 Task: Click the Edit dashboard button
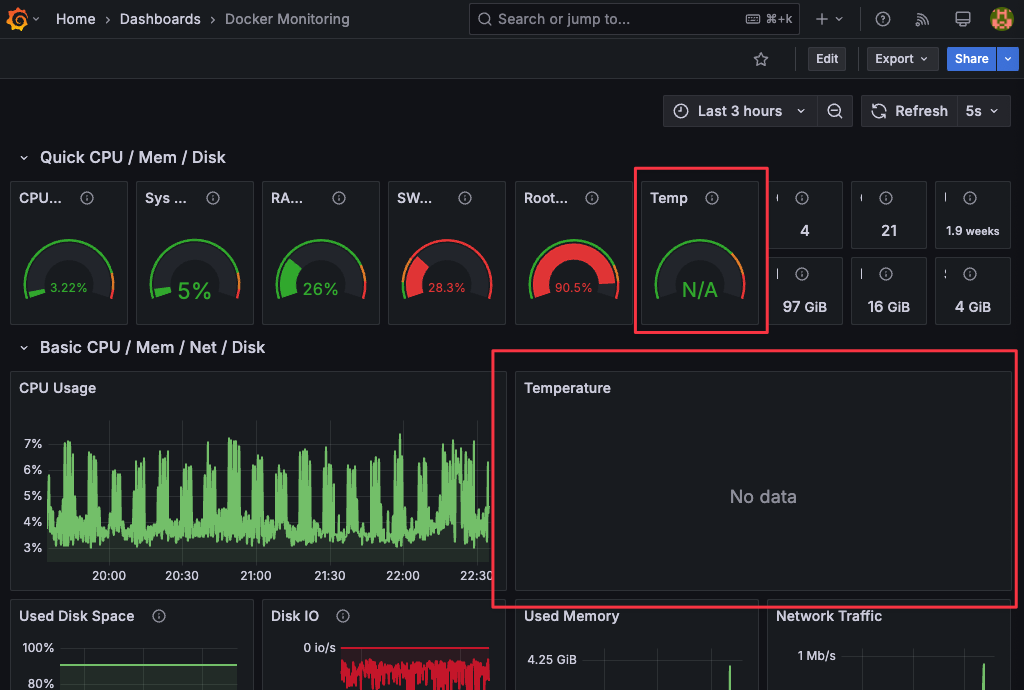point(827,59)
